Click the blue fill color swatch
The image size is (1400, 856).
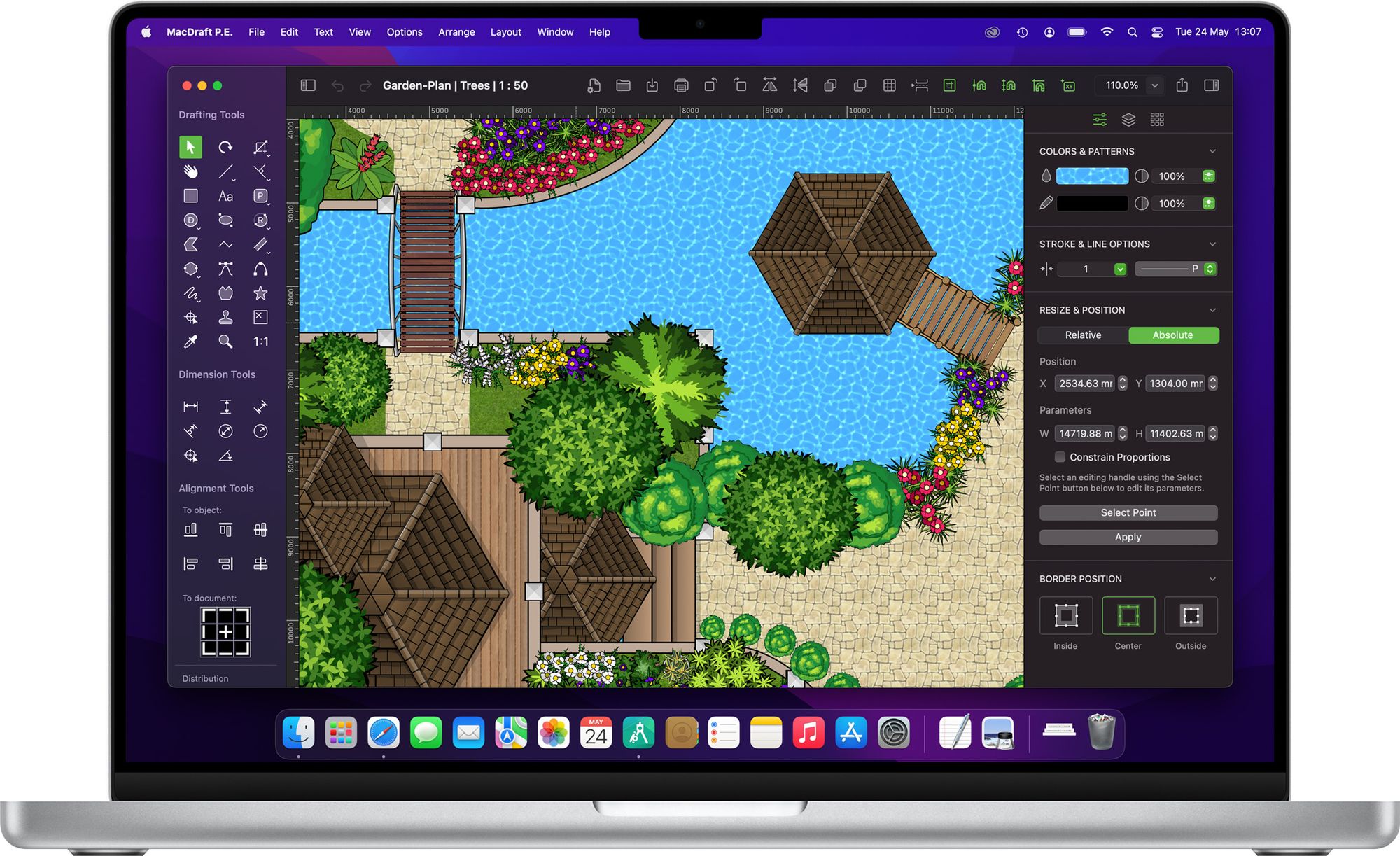[1091, 176]
